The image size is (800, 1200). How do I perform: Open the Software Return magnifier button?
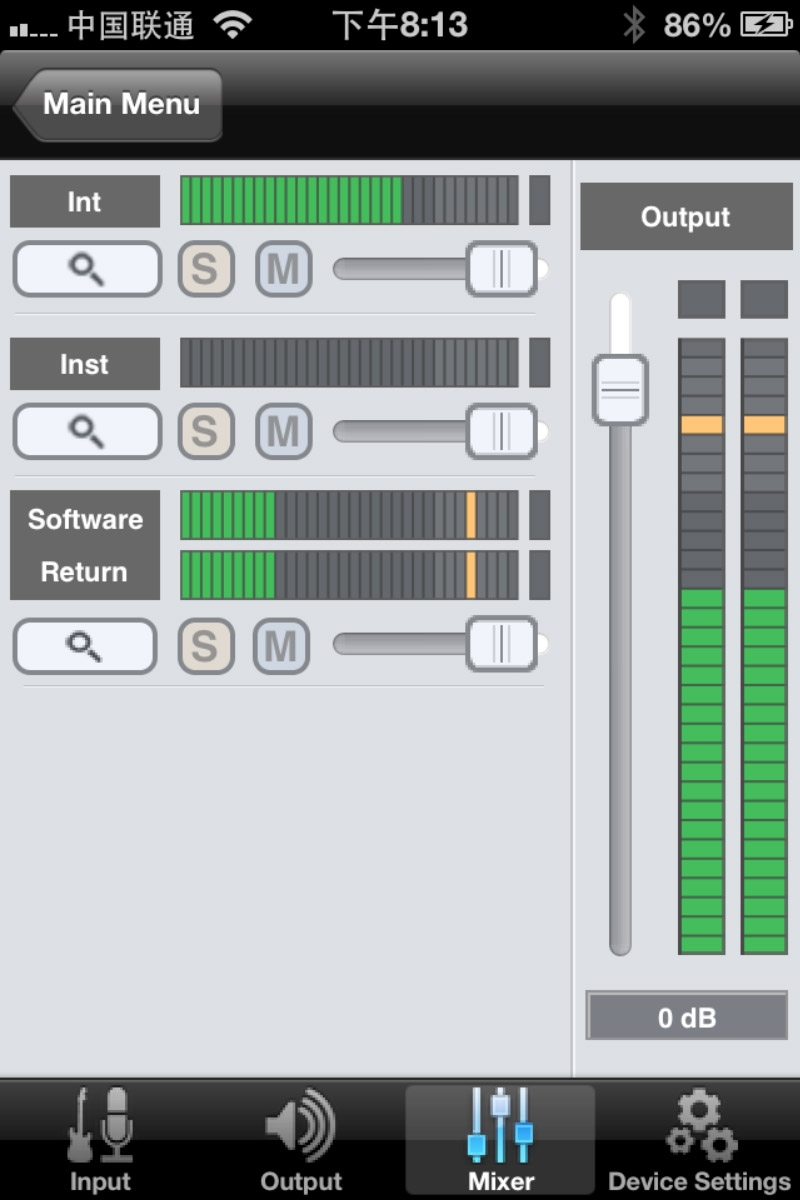coord(85,646)
